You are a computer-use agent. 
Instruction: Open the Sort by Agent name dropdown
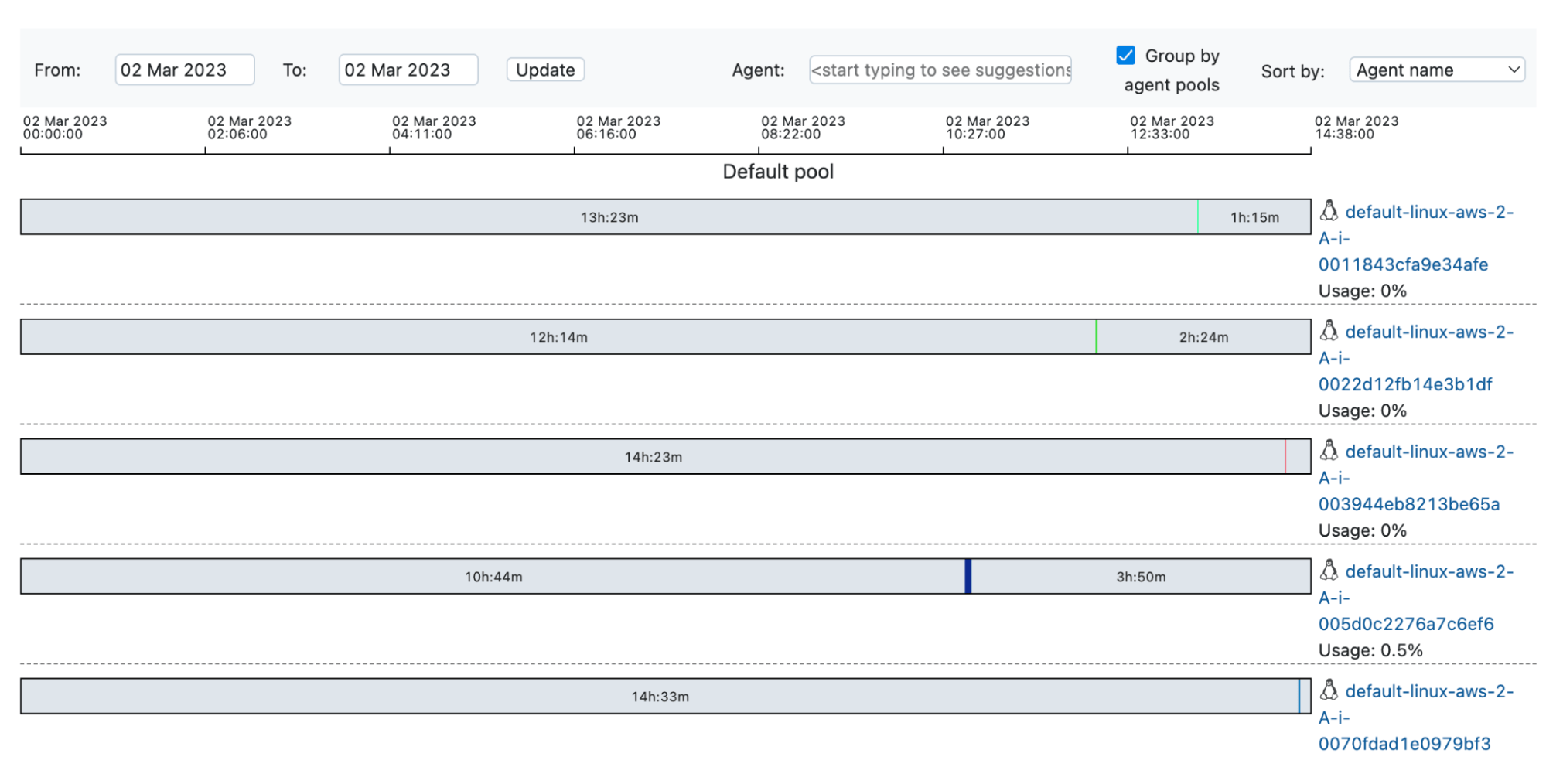[x=1436, y=70]
